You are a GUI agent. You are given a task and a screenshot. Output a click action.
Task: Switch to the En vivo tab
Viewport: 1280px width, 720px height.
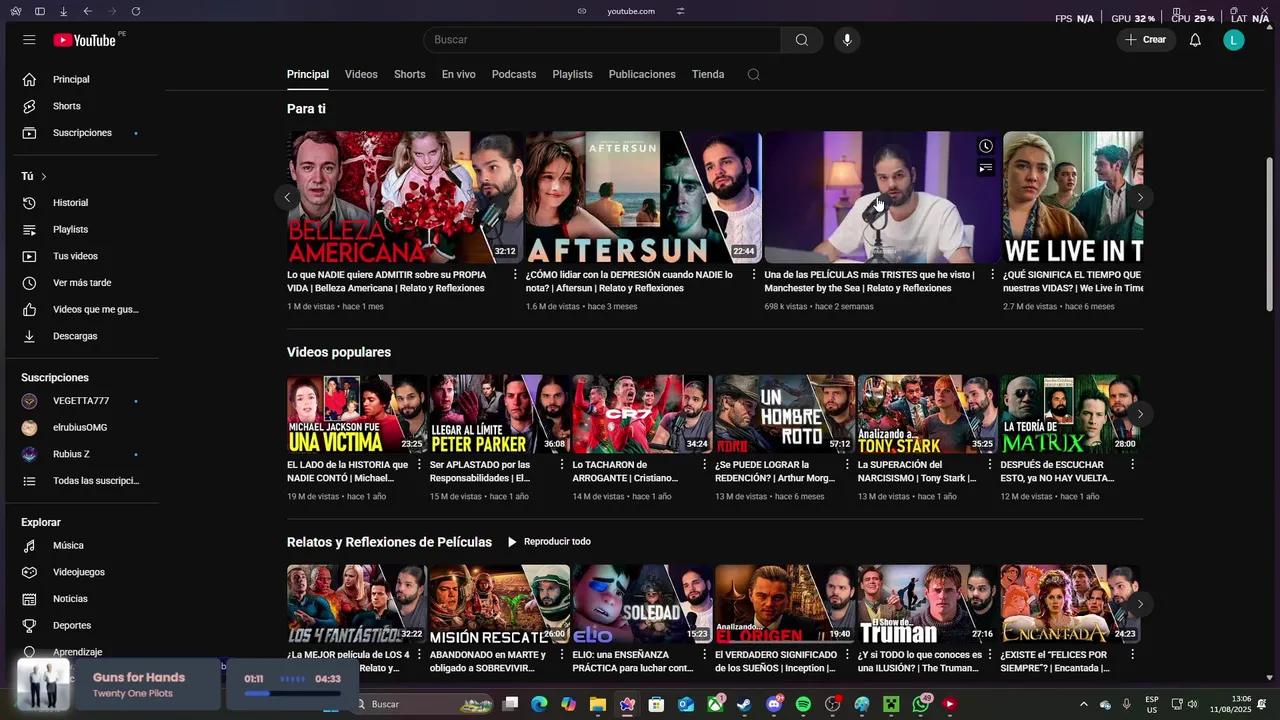coord(459,74)
